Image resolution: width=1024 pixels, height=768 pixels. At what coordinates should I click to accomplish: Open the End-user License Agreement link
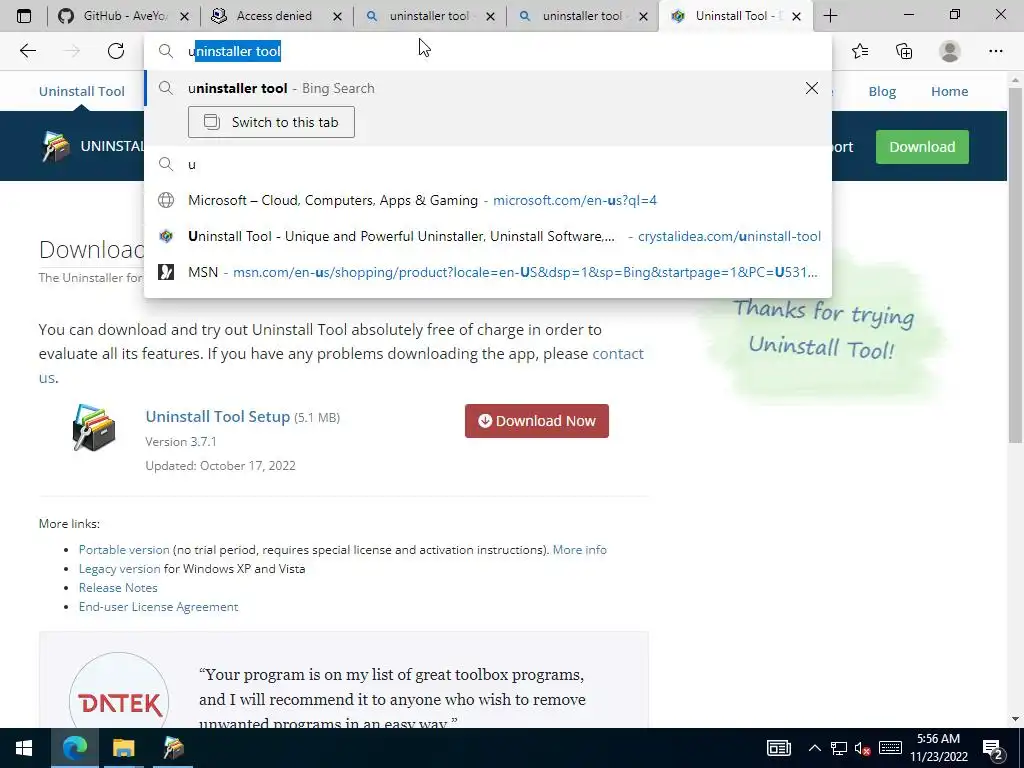(159, 607)
